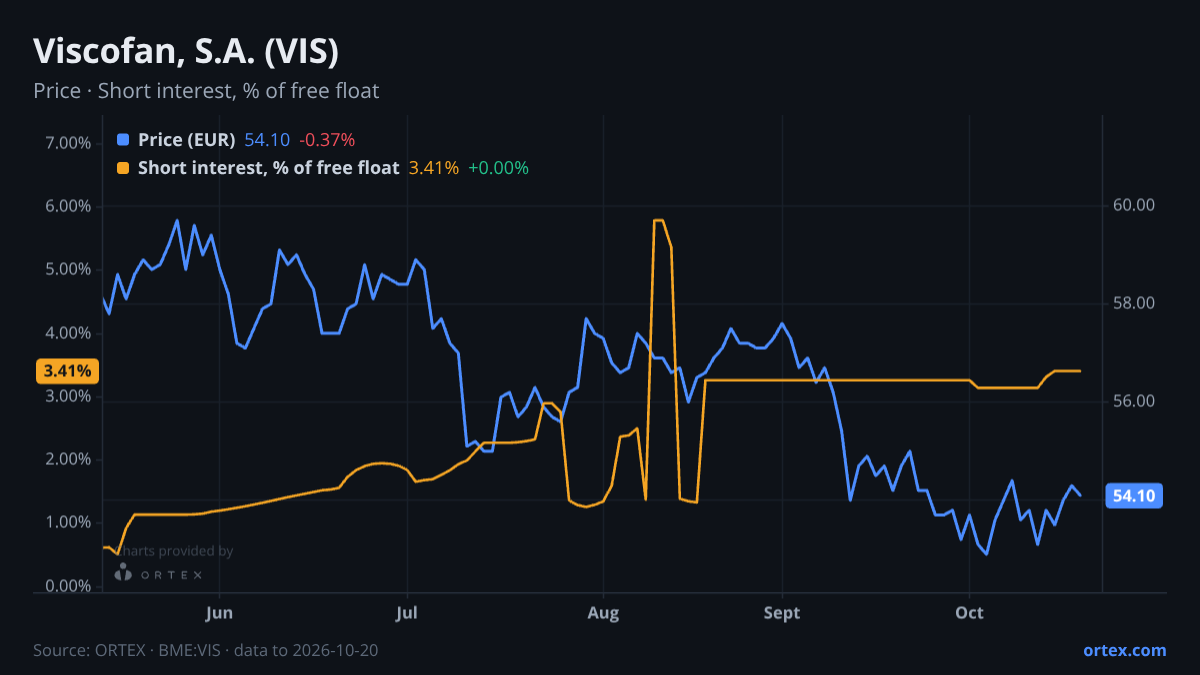Click the Oct x-axis label
Screen dimensions: 1200x675
(x=969, y=612)
